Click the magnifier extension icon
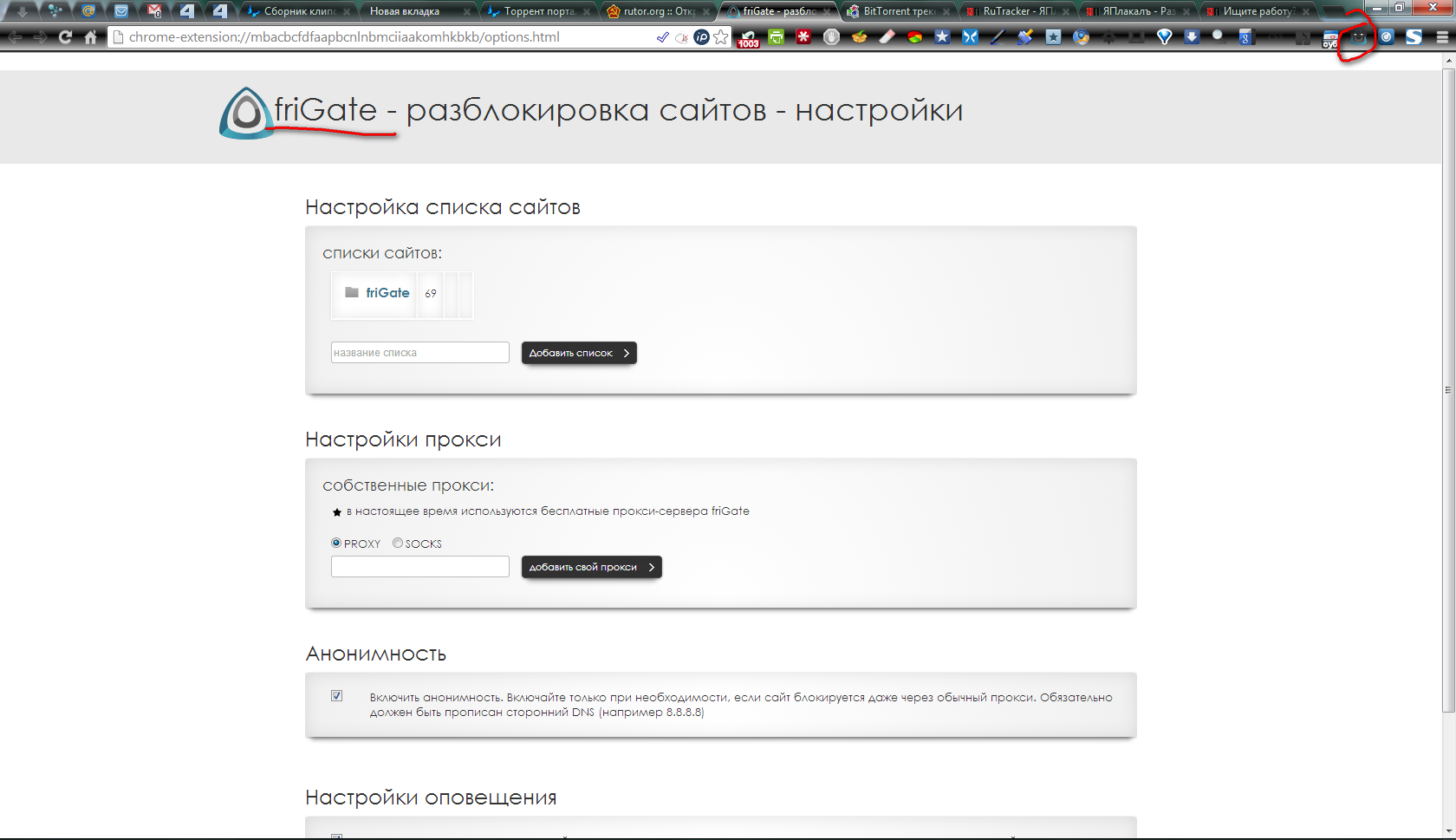1456x840 pixels. [x=1219, y=36]
